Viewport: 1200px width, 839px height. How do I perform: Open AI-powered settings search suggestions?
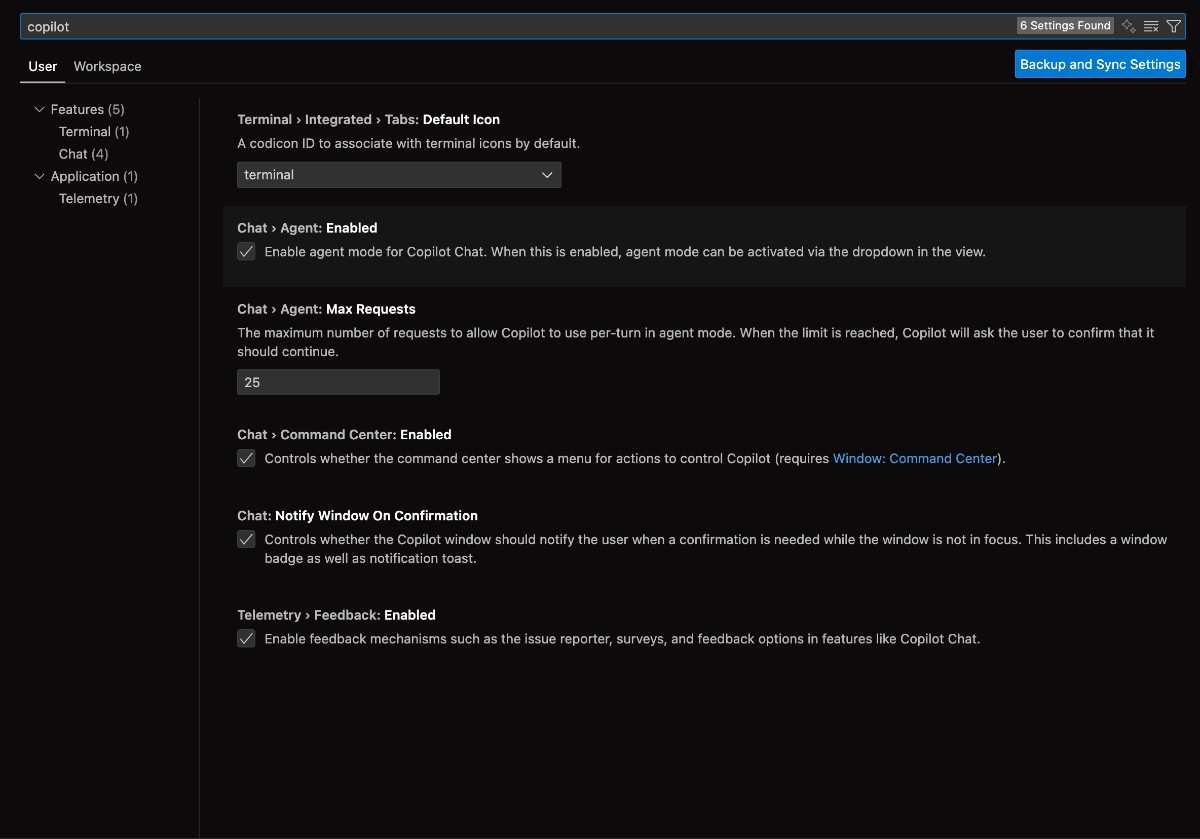coord(1128,25)
